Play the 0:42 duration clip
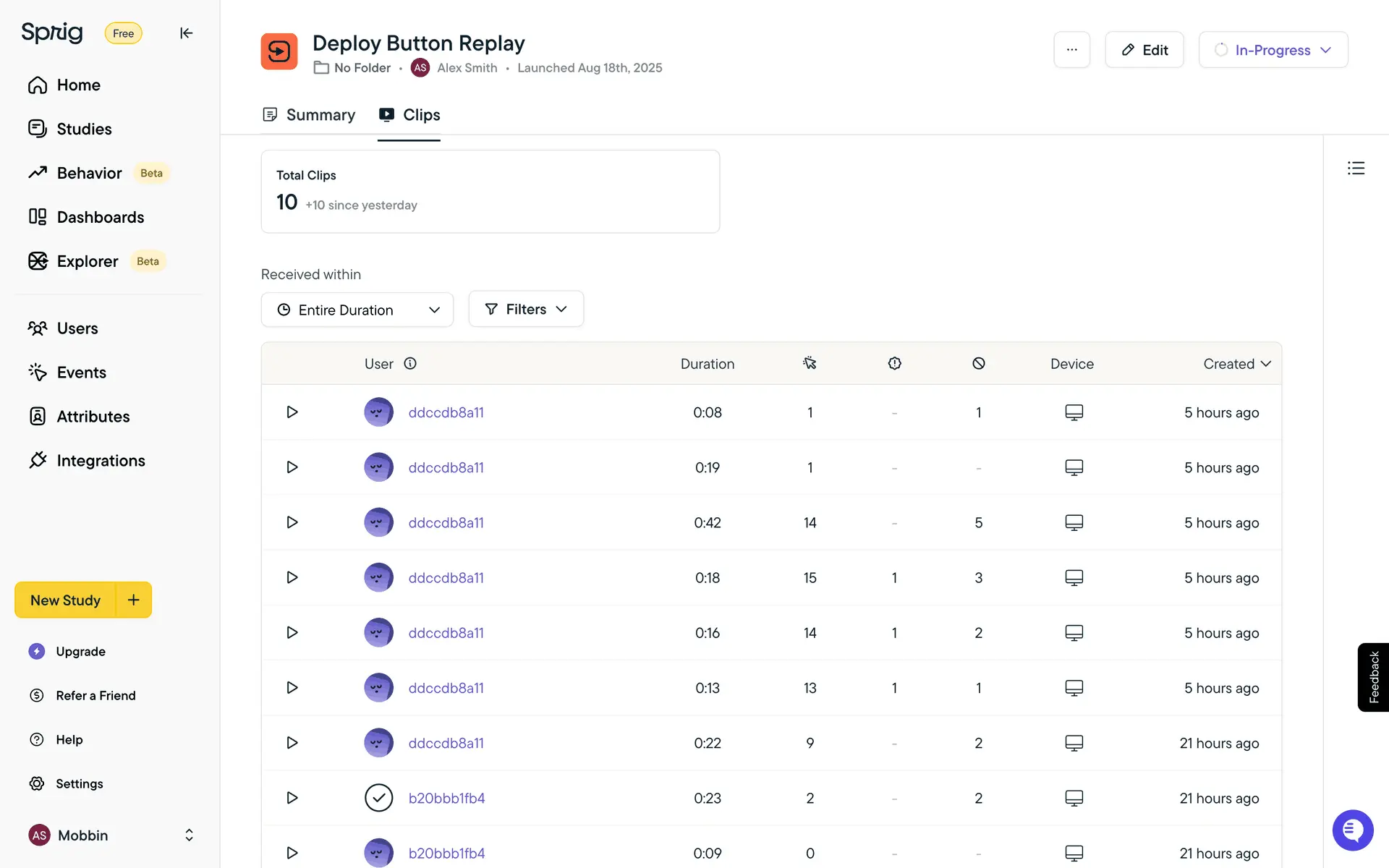Viewport: 1389px width, 868px height. [x=292, y=522]
